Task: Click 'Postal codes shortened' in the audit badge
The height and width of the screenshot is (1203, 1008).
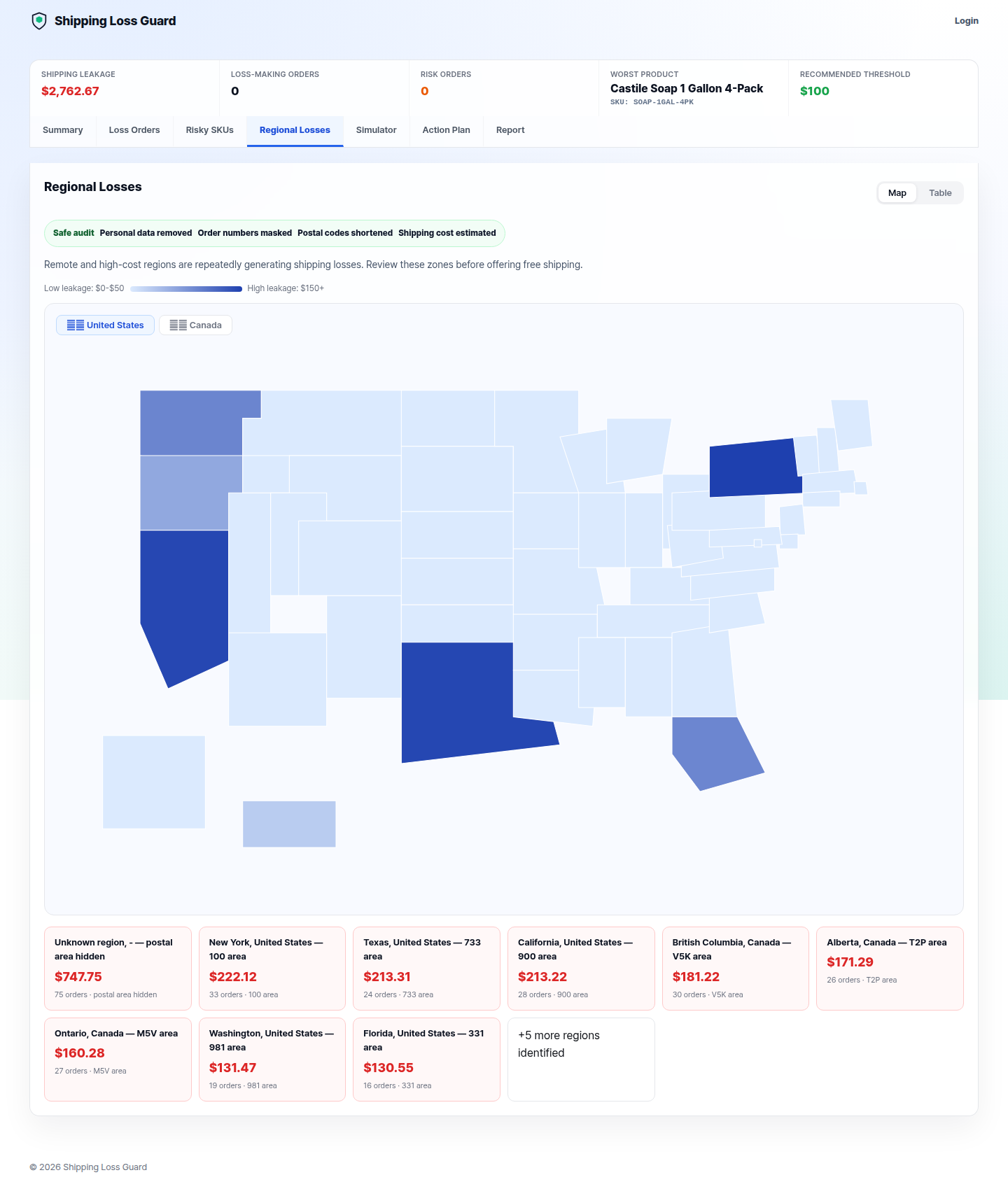Action: click(x=345, y=233)
